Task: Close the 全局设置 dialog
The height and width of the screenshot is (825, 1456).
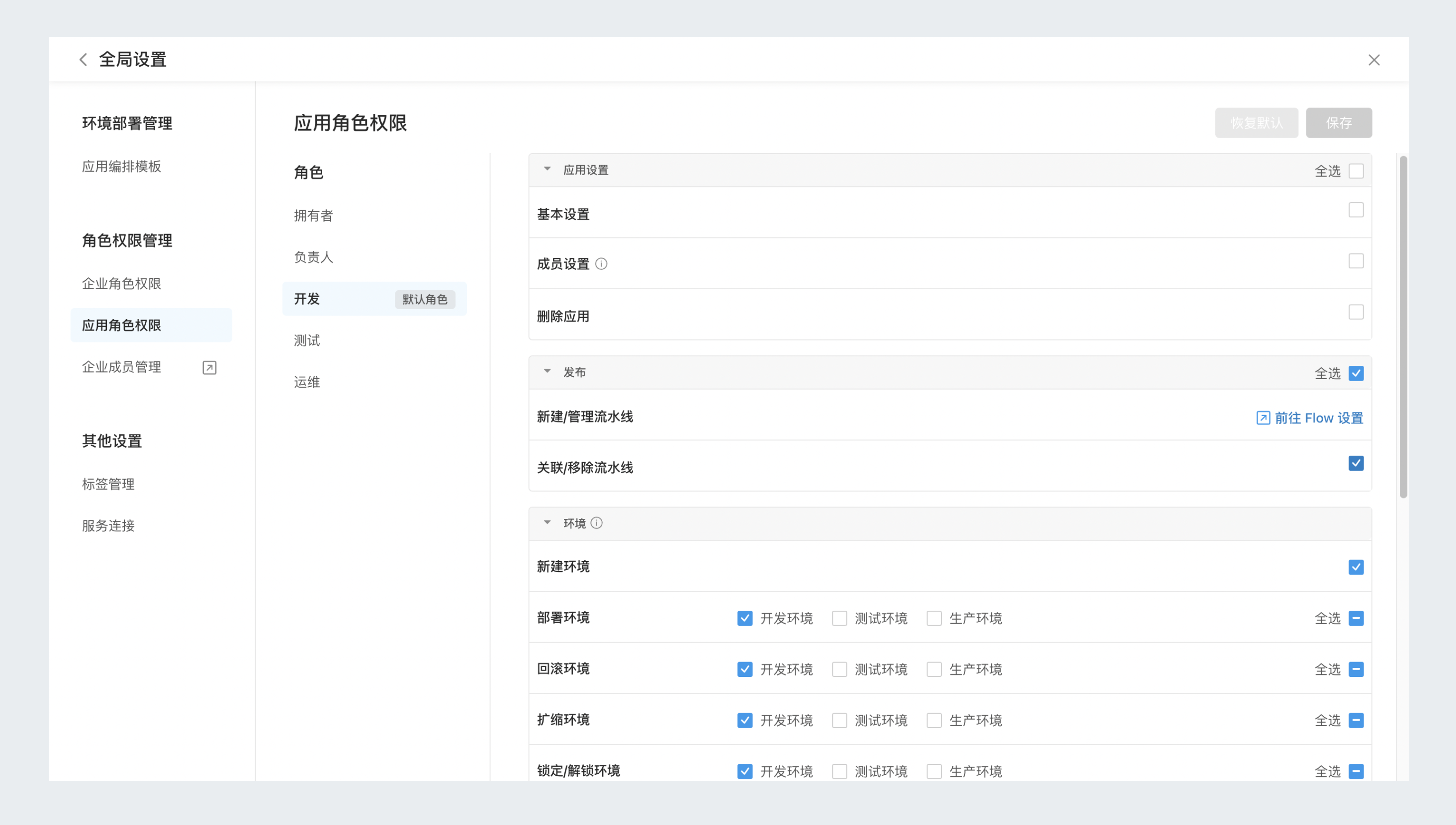Action: tap(1374, 60)
